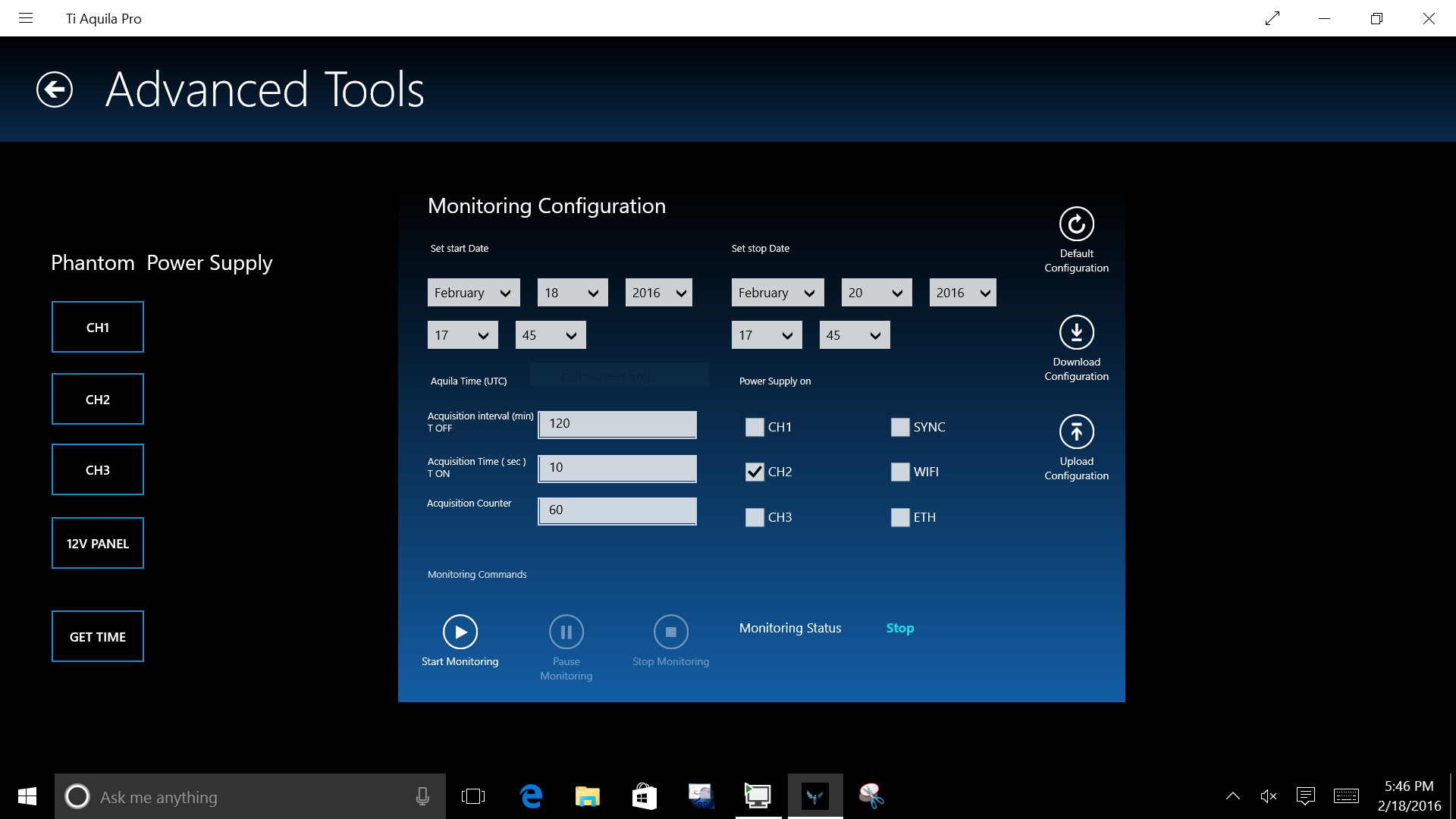Screen dimensions: 1456x819
Task: Click the 12V PANEL button
Action: pos(98,543)
